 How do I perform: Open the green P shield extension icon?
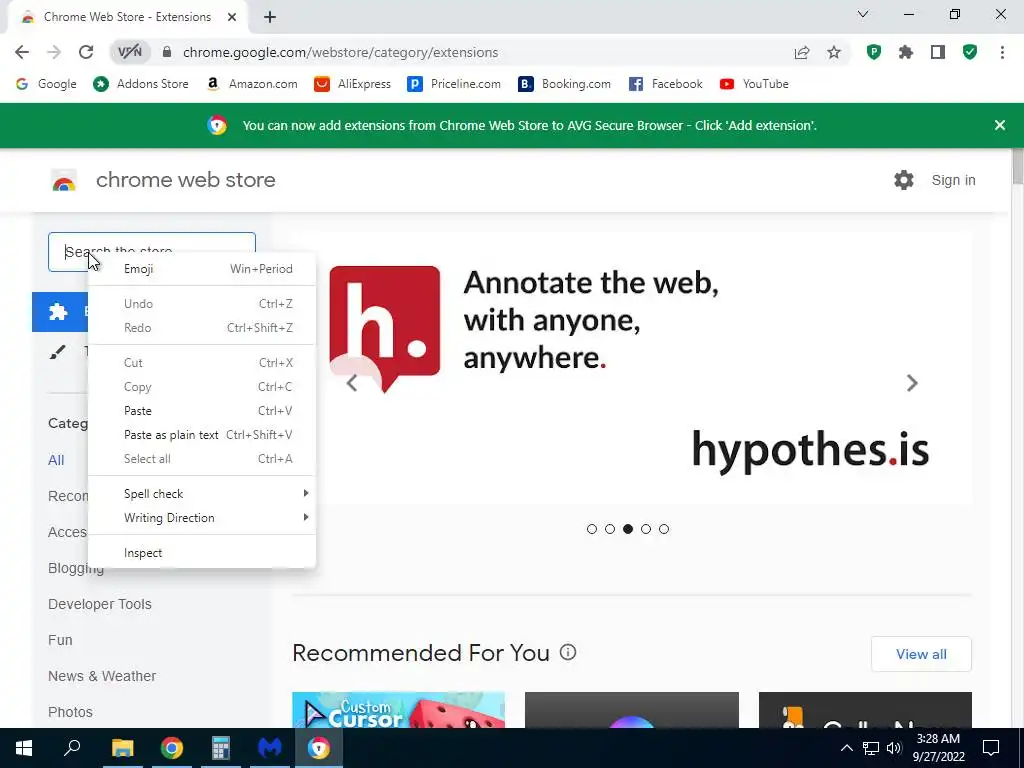[x=874, y=52]
